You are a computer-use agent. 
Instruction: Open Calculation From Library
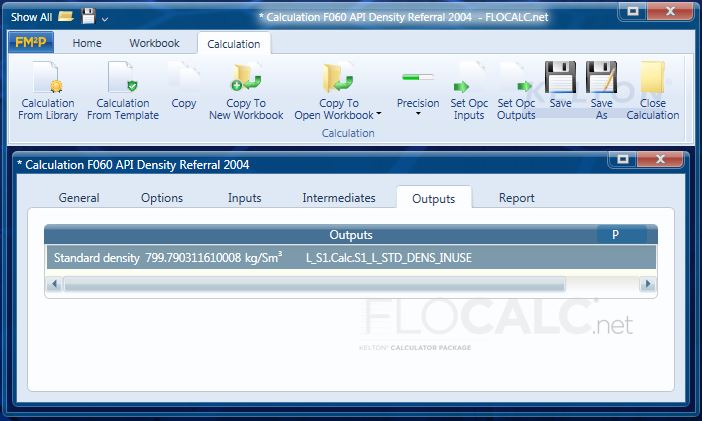(x=48, y=91)
